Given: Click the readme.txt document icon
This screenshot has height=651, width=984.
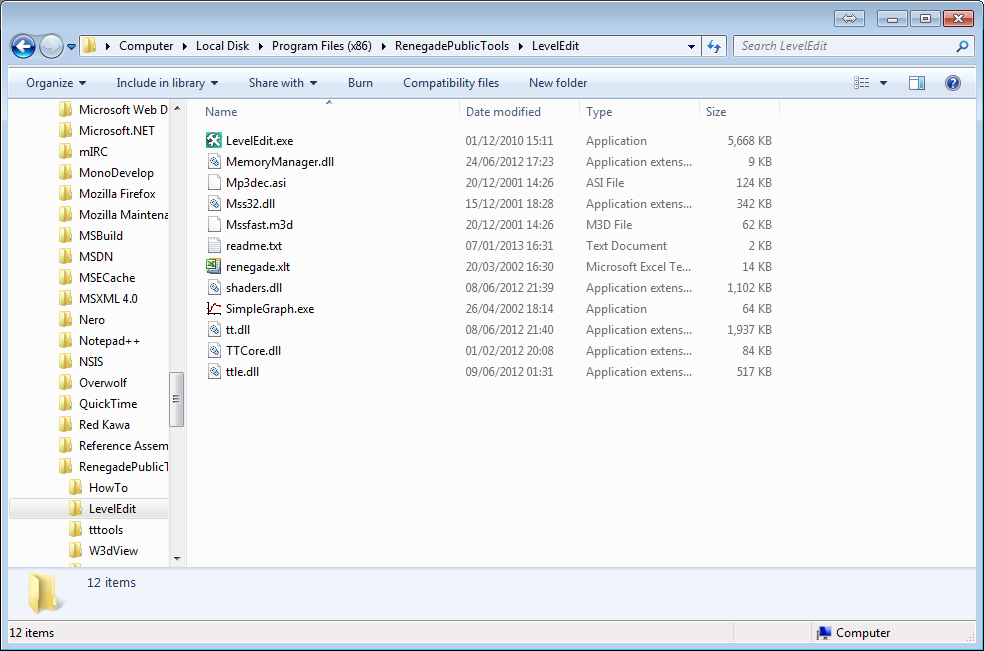Looking at the screenshot, I should click(x=213, y=246).
